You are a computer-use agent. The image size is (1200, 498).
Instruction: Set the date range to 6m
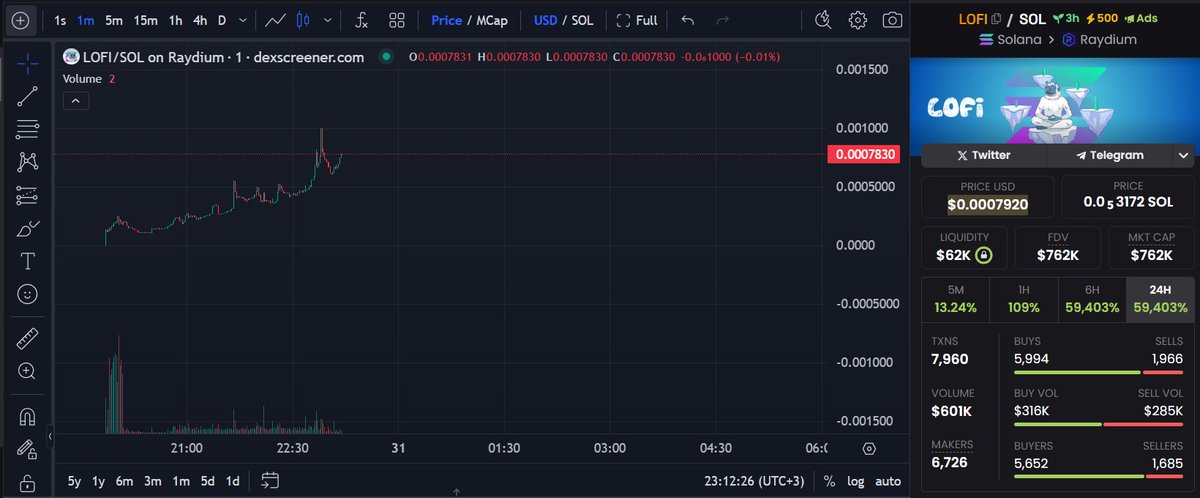click(124, 481)
